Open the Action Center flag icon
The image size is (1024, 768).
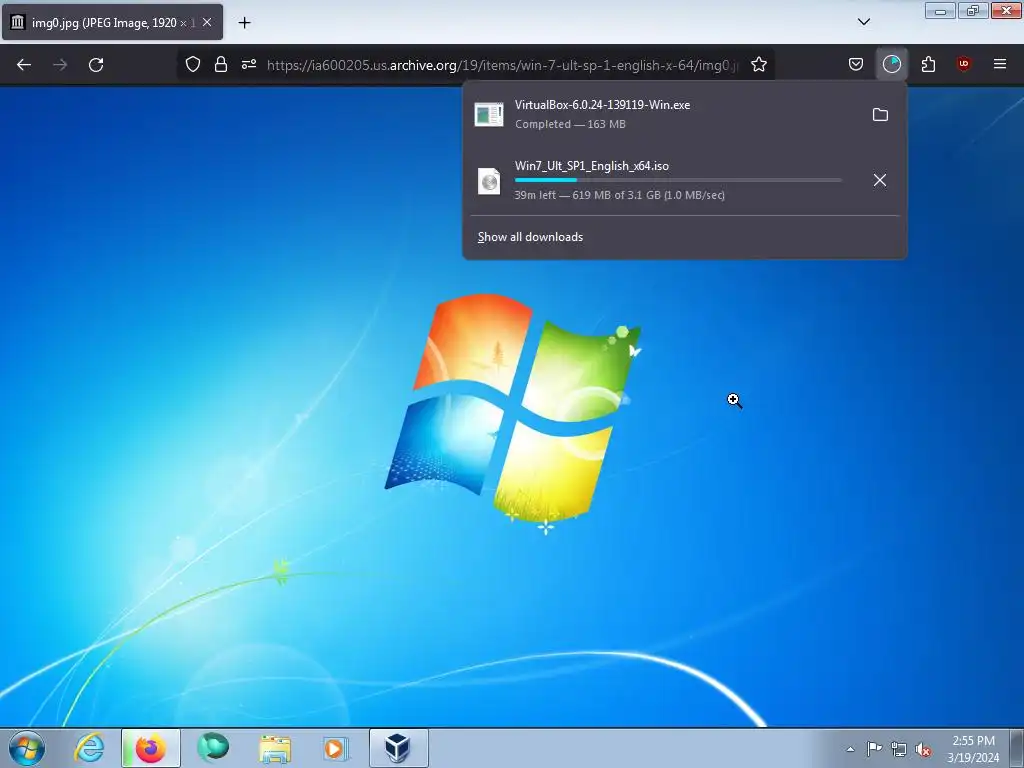(874, 748)
